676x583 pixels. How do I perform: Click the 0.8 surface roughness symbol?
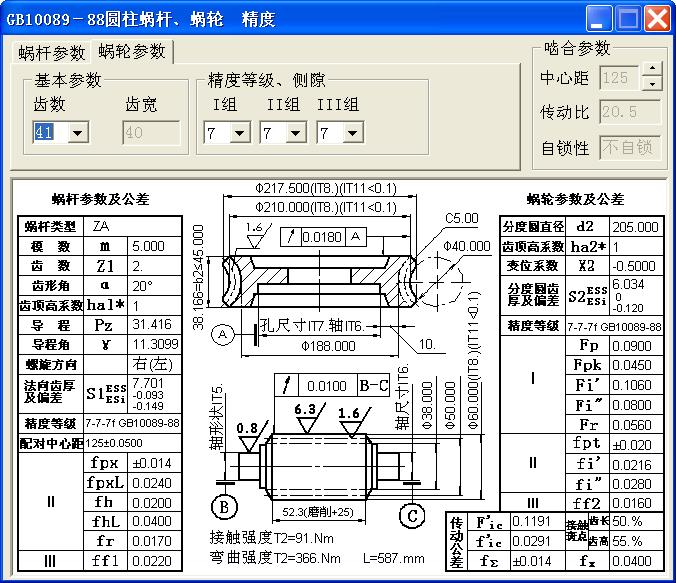[251, 436]
